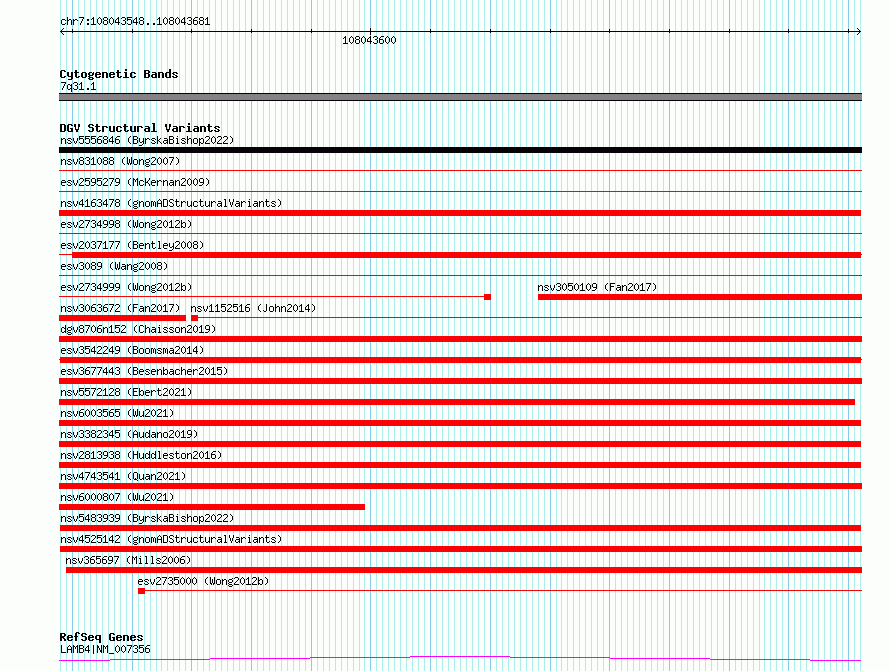Select the 7q31.1 band label

(78, 86)
